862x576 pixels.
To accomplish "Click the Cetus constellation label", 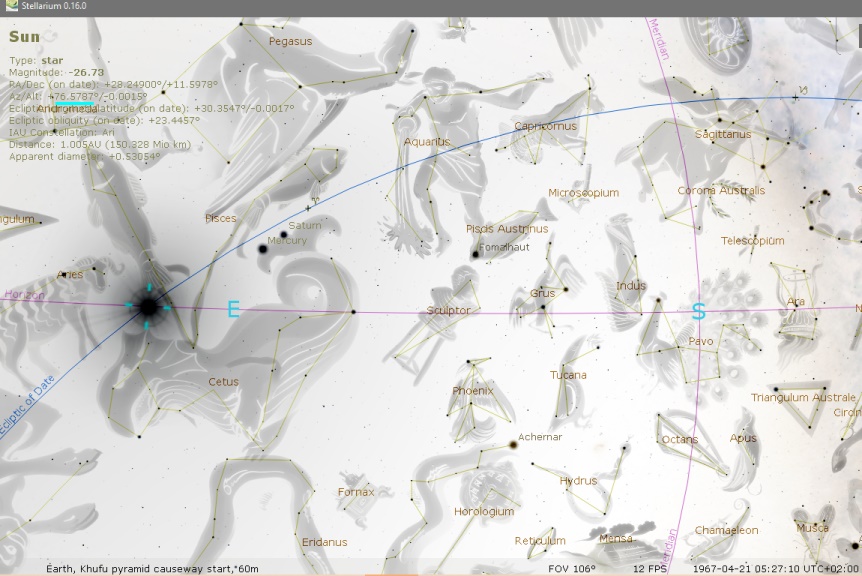I will 223,382.
